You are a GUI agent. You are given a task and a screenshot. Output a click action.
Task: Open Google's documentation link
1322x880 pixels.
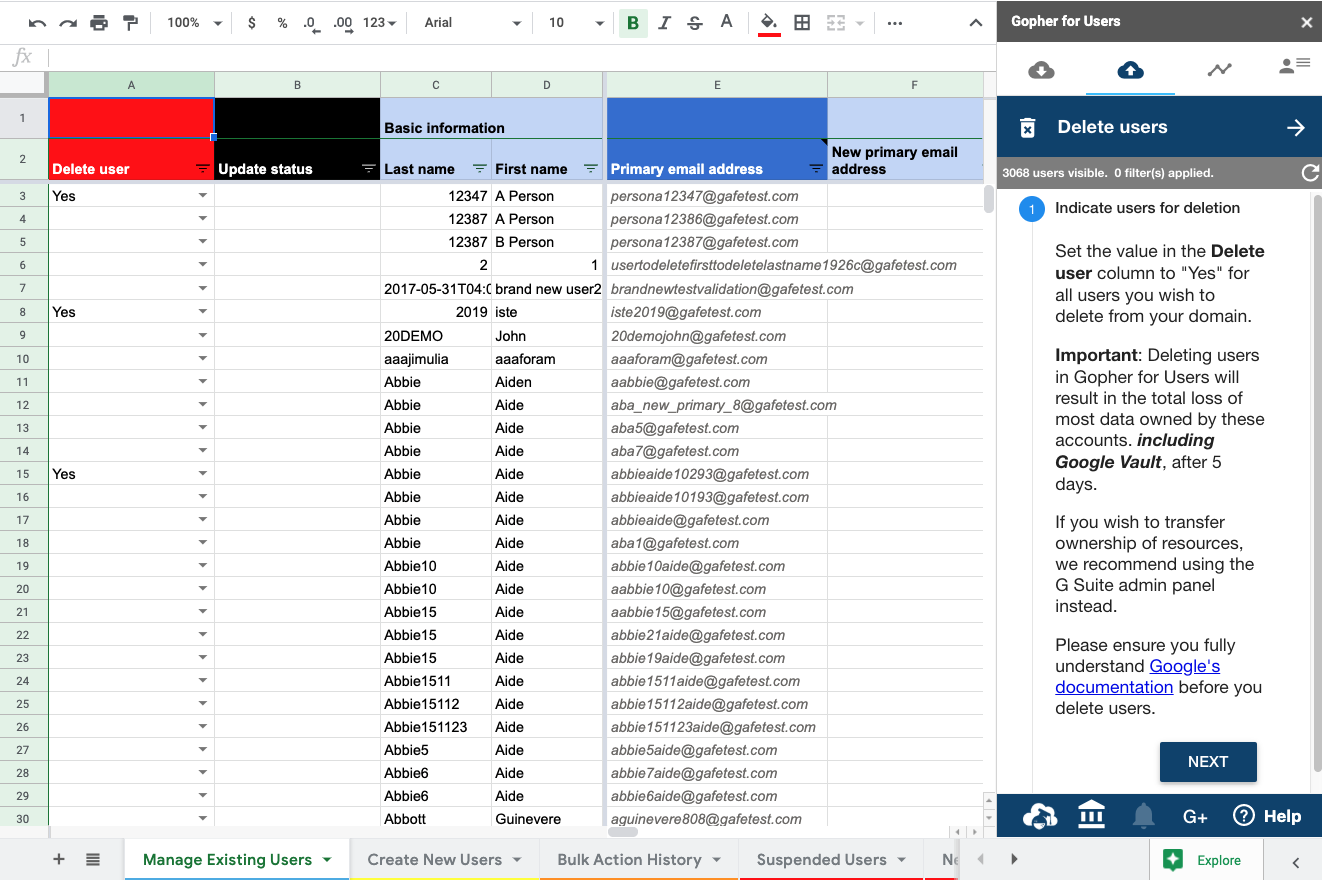pos(1137,677)
